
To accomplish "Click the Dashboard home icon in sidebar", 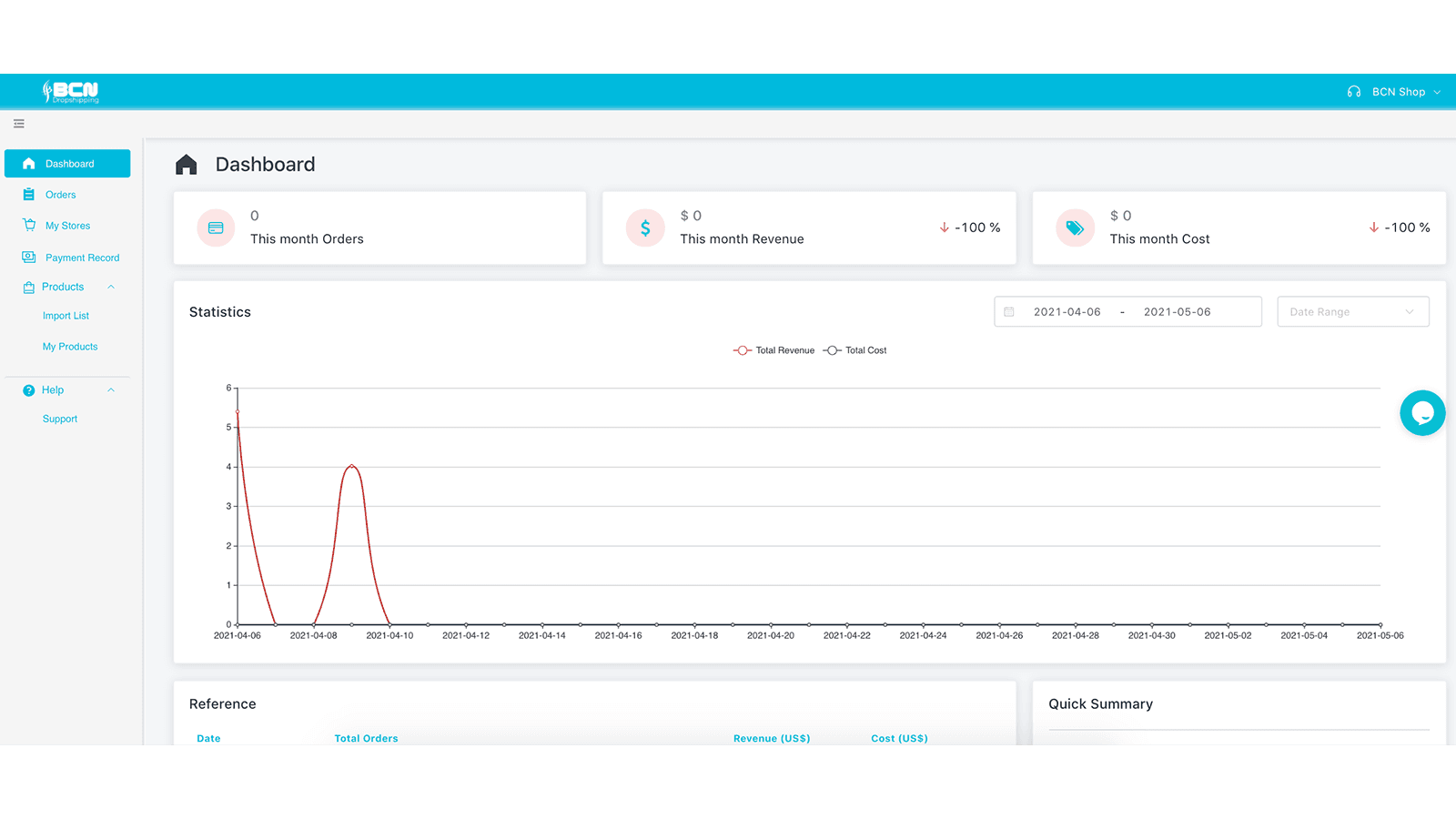I will click(29, 163).
